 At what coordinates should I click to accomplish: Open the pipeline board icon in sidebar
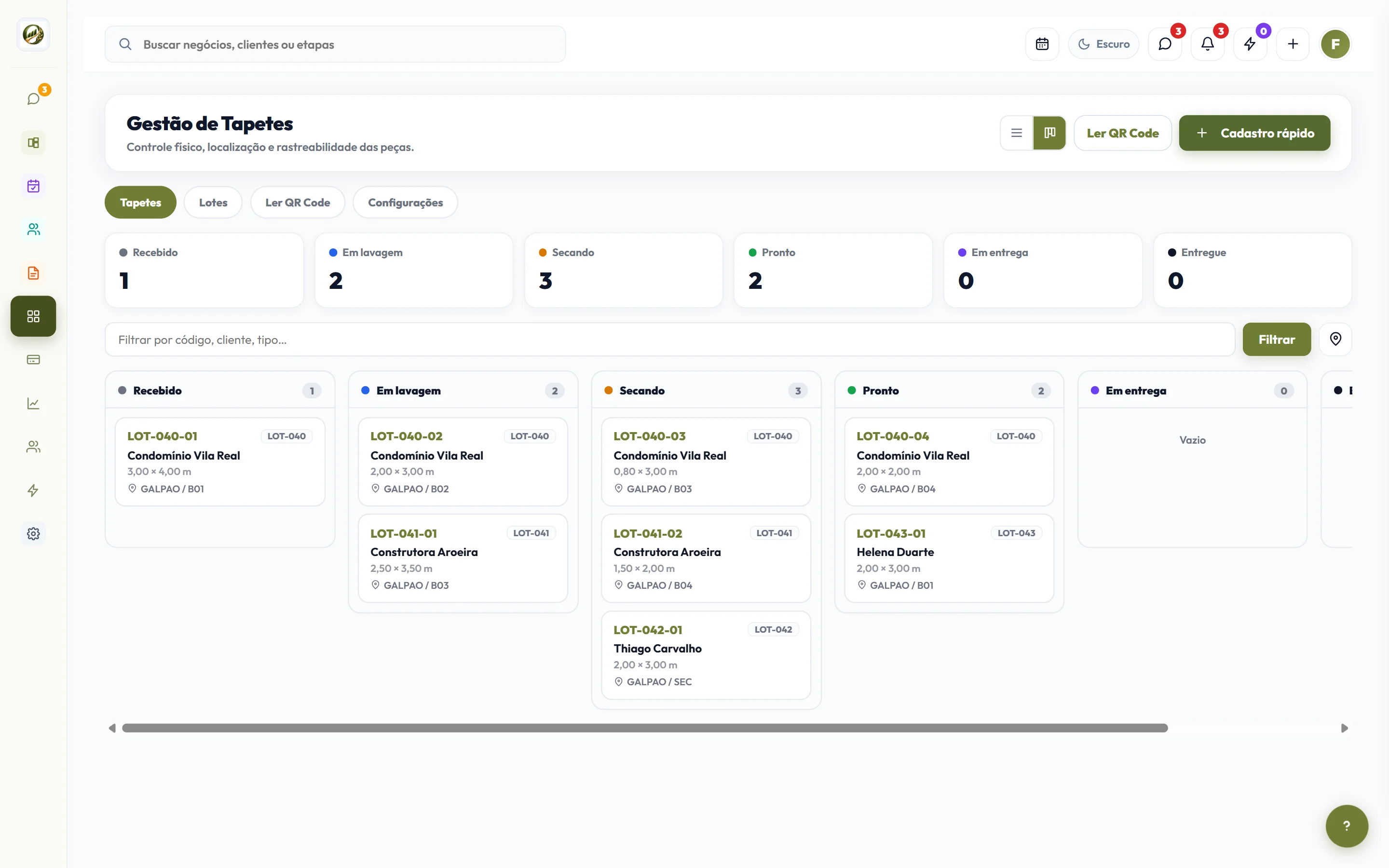tap(33, 142)
